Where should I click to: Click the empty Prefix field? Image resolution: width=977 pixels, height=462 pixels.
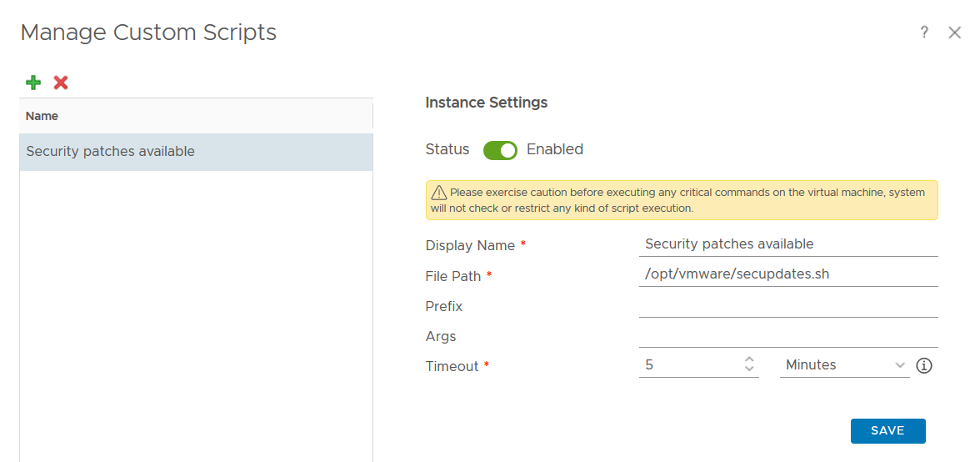(787, 305)
